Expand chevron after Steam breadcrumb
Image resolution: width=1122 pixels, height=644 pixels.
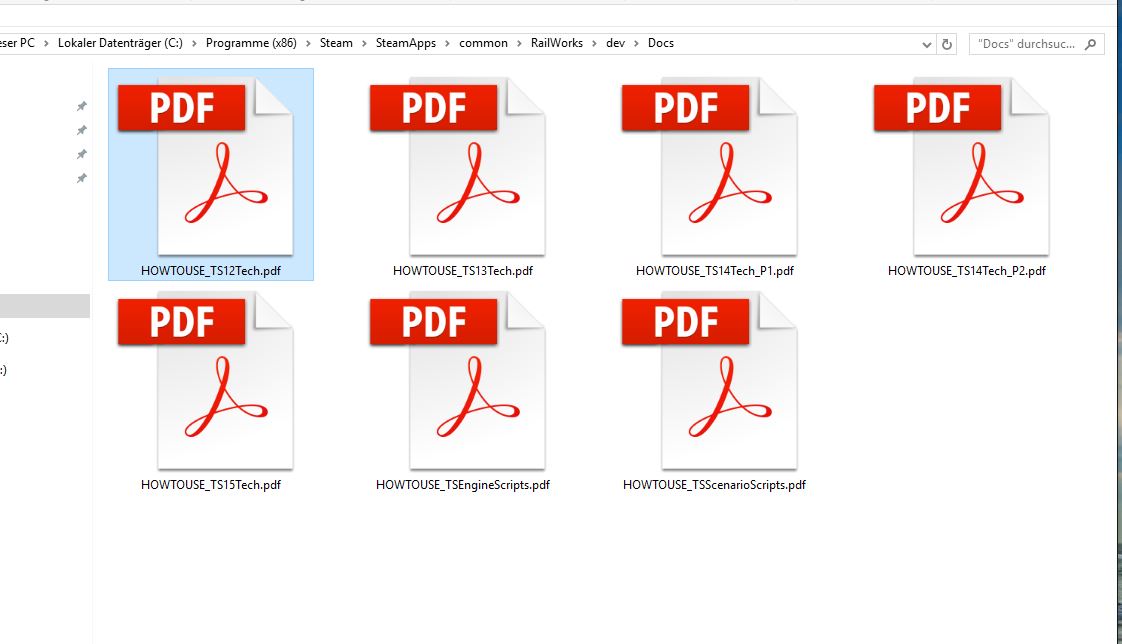pyautogui.click(x=364, y=43)
